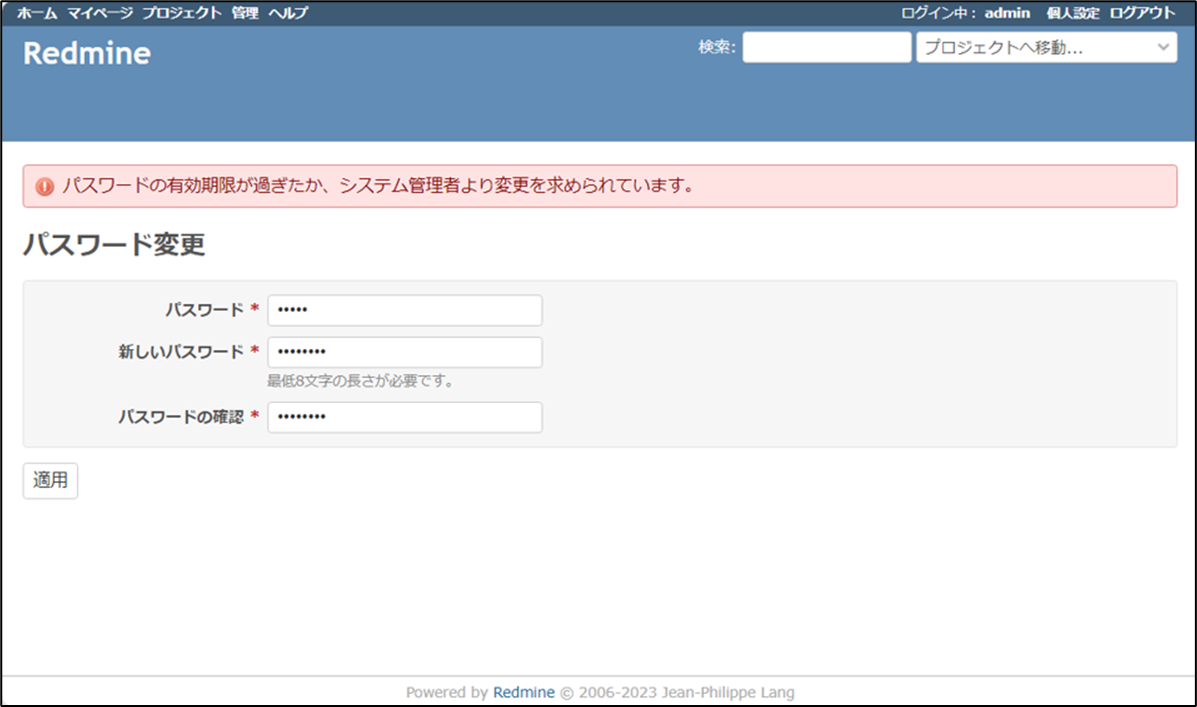
Task: Click the パスワードの確認 confirmation field
Action: coord(404,417)
